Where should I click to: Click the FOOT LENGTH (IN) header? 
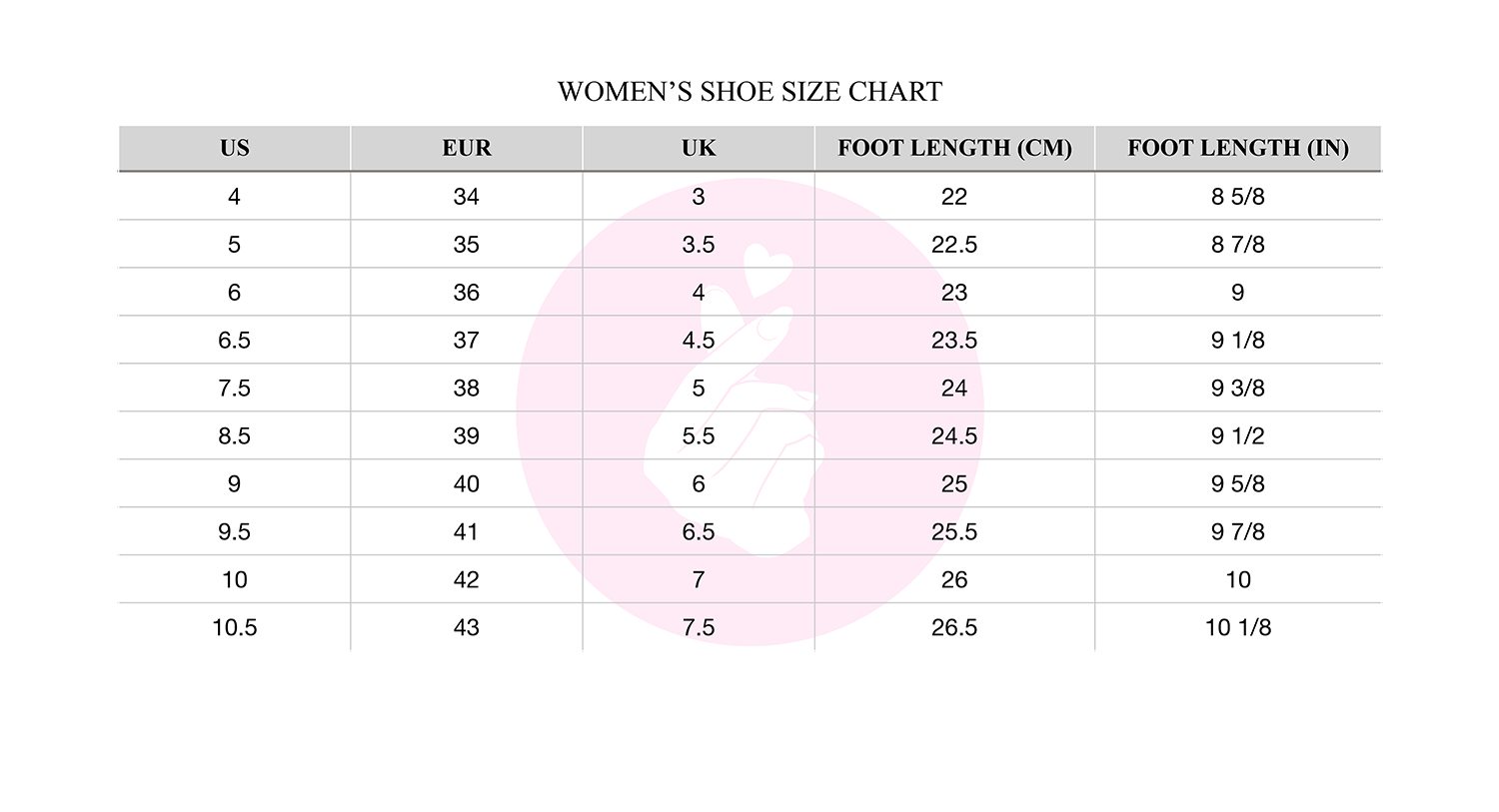[x=1238, y=148]
